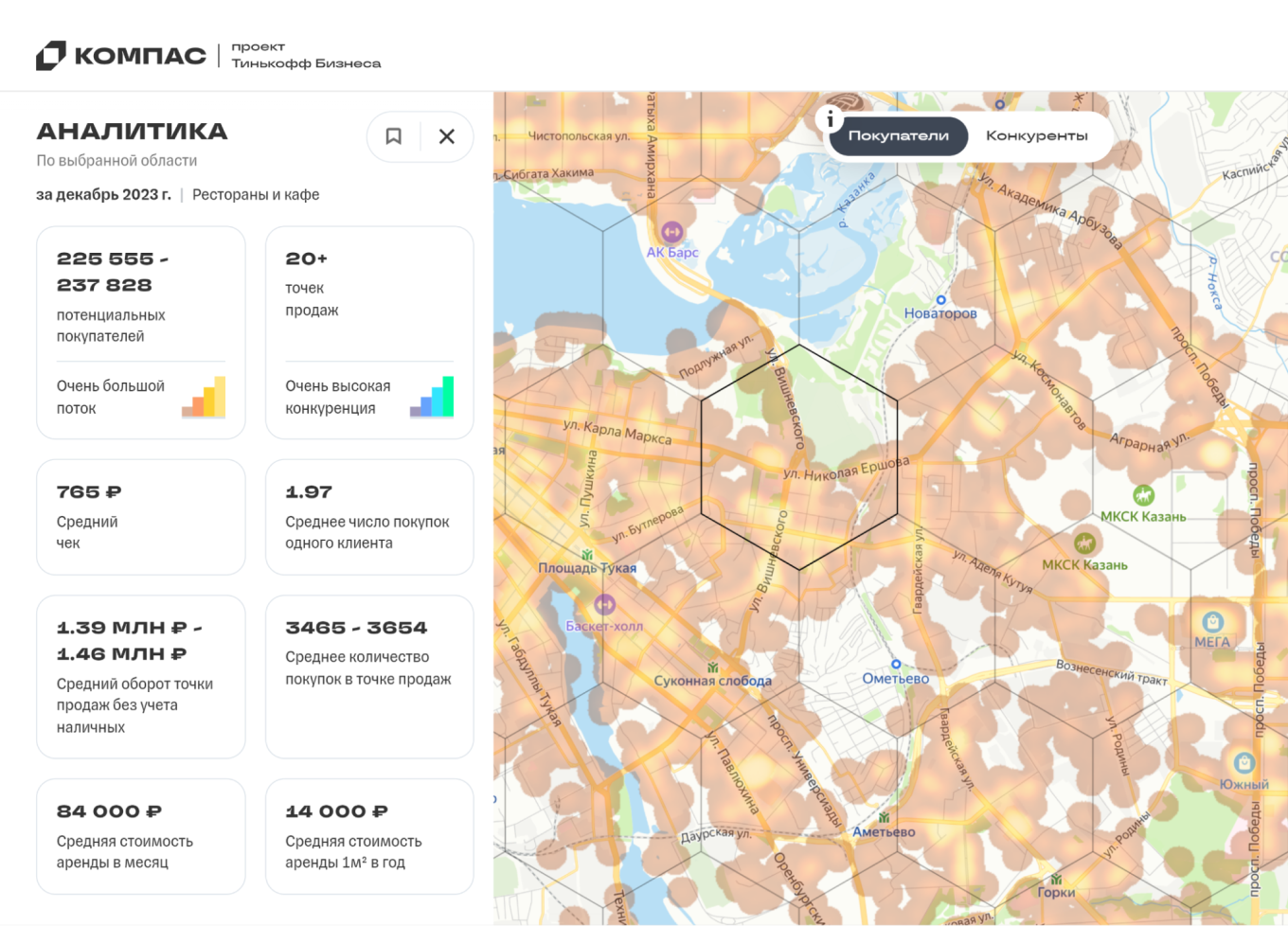
Task: Select the Аметьево metro icon
Action: coord(884,817)
